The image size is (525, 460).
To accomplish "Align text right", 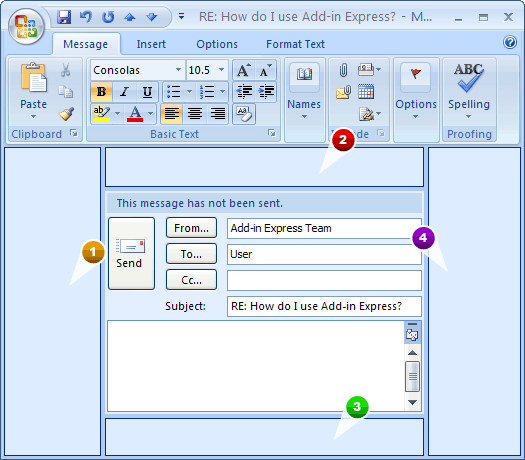I will 218,114.
